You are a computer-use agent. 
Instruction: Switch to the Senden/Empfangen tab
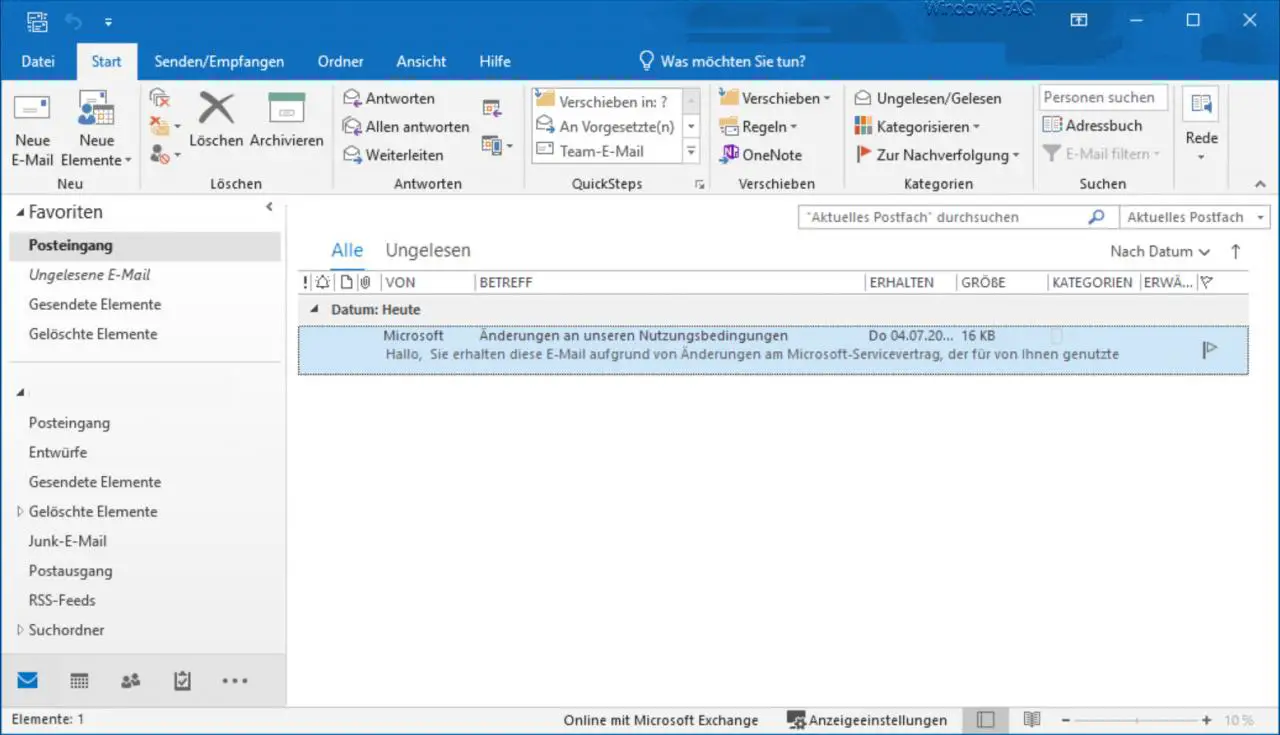pos(219,61)
